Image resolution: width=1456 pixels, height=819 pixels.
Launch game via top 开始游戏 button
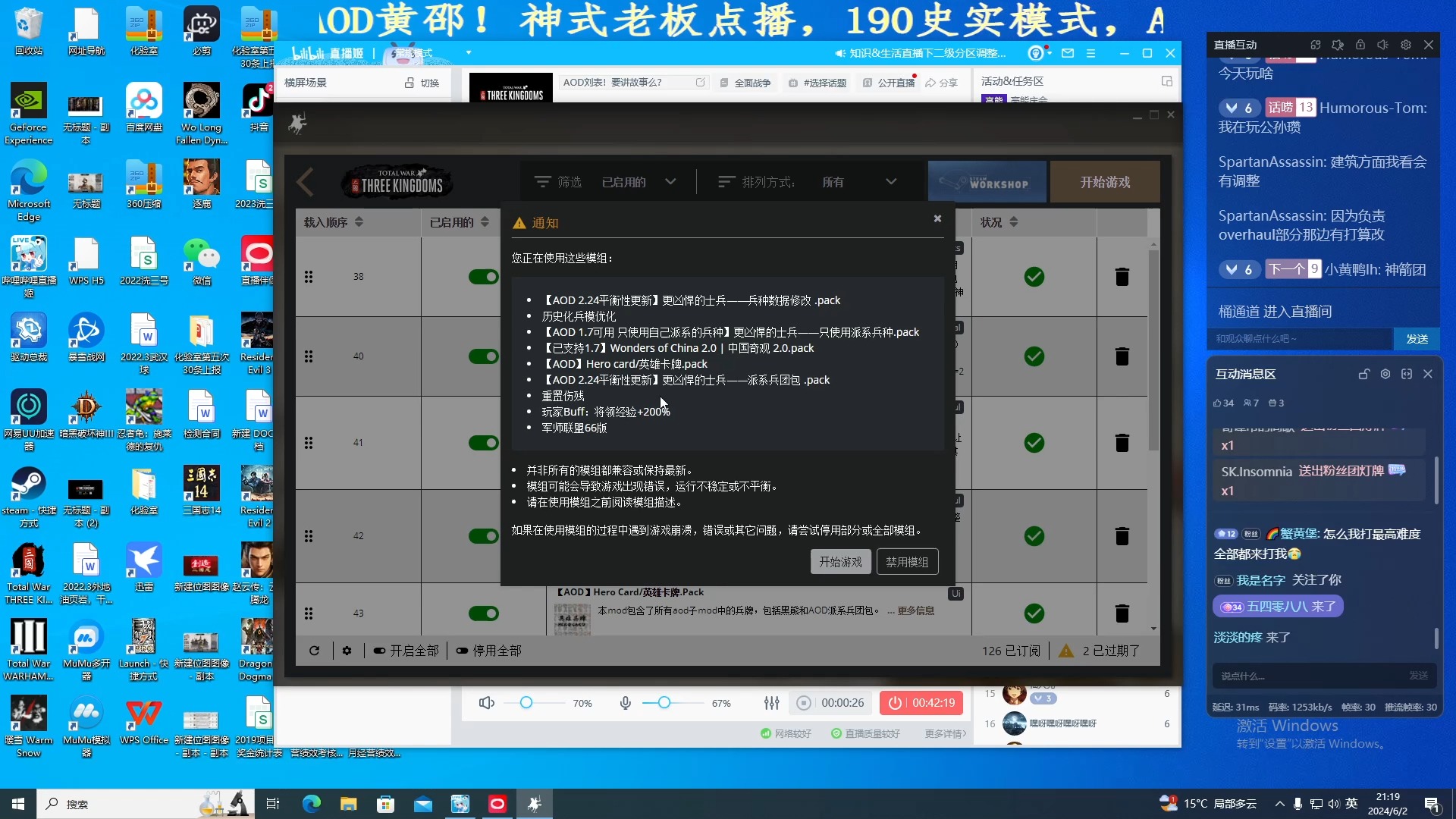point(1105,182)
